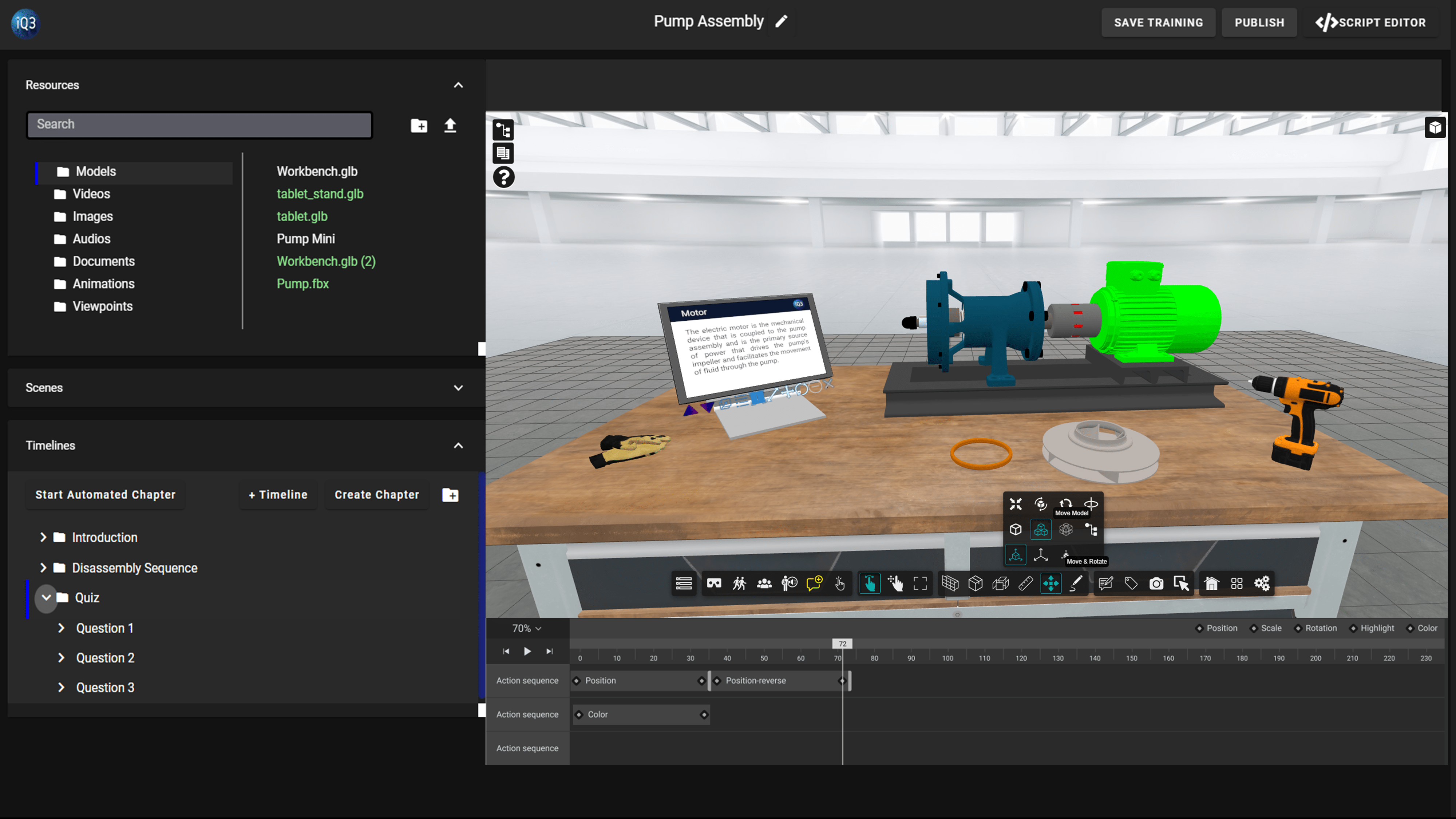This screenshot has width=1456, height=819.
Task: Click the Create Chapter button
Action: [x=376, y=495]
